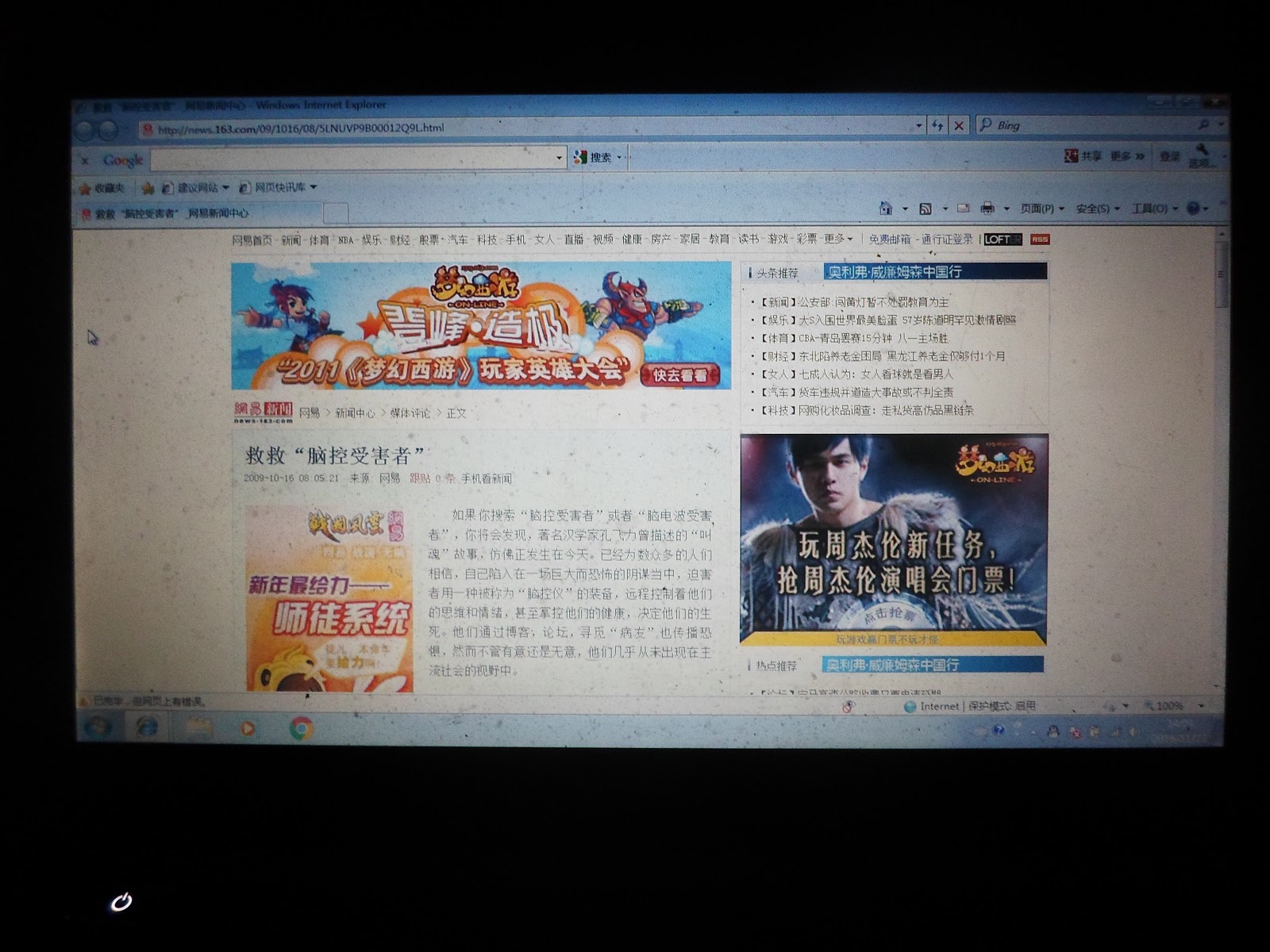
Task: Open 娱乐 in the site navigation
Action: [x=371, y=240]
